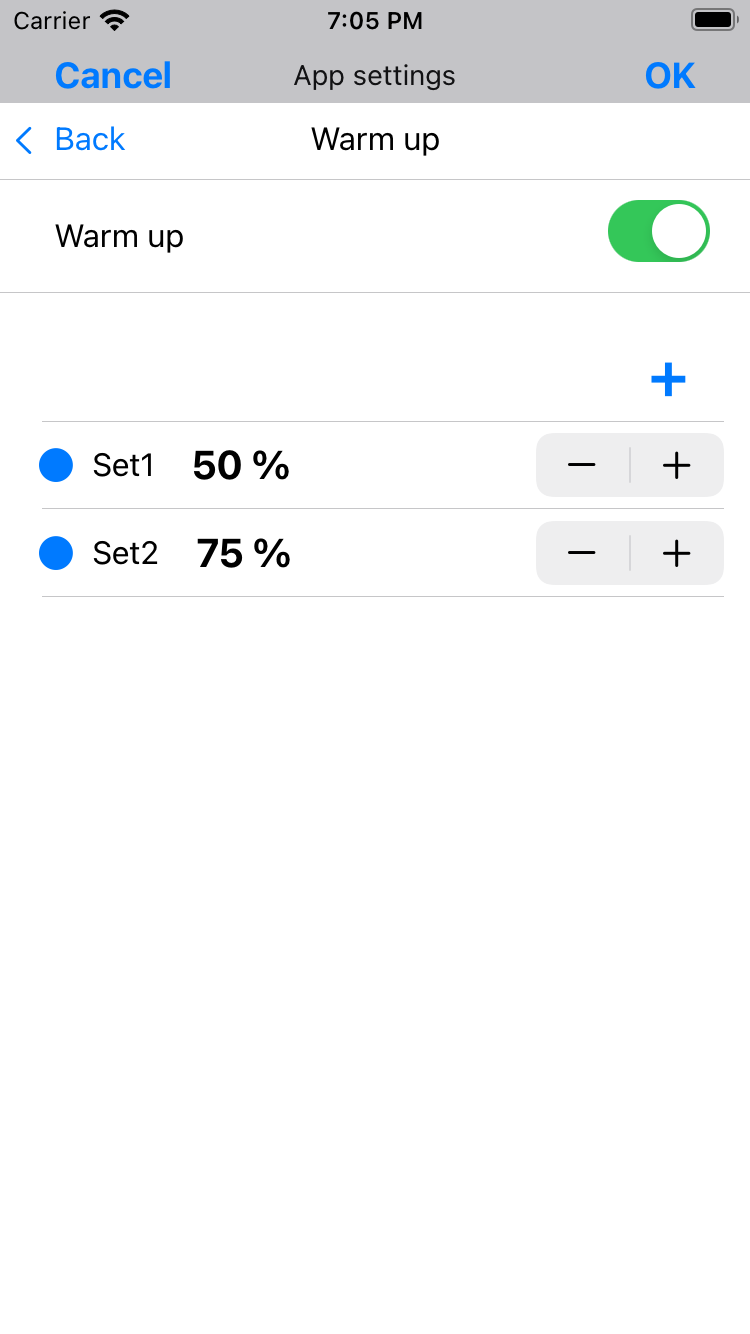This screenshot has width=750, height=1334.
Task: Tap the blue plus to add a warm-up set
Action: [x=668, y=379]
